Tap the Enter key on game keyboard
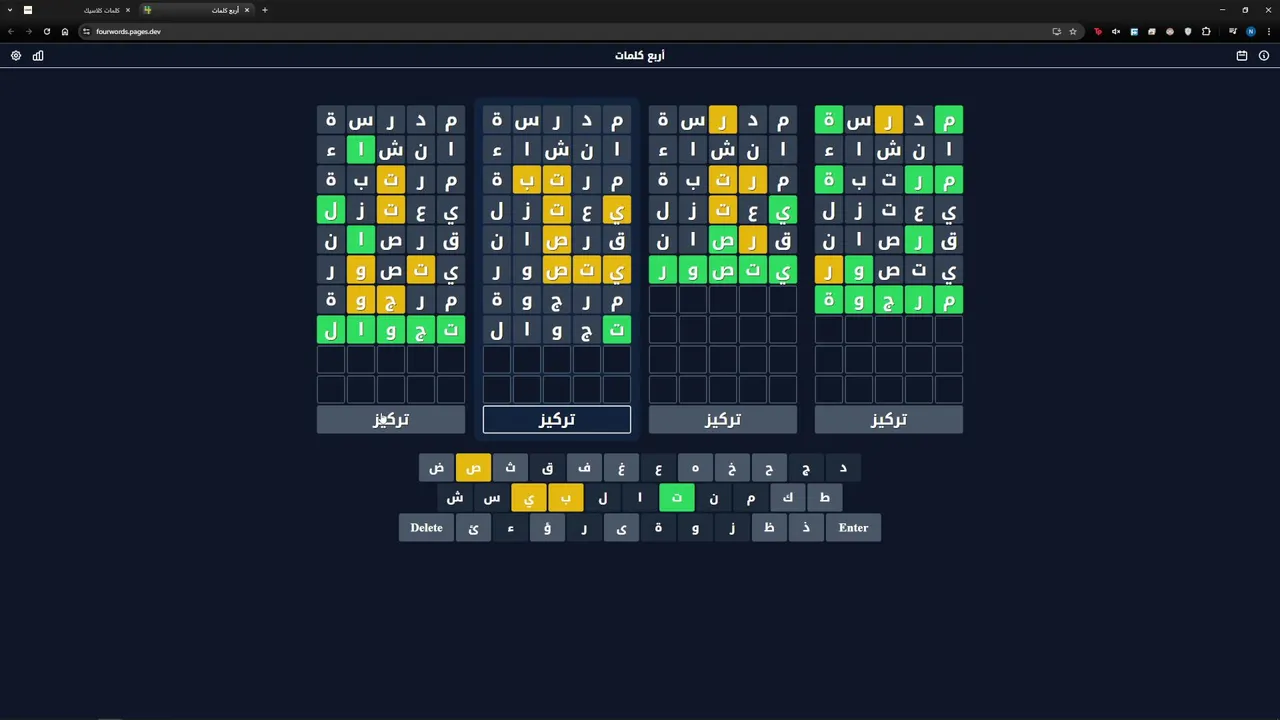The width and height of the screenshot is (1280, 720). 853,528
